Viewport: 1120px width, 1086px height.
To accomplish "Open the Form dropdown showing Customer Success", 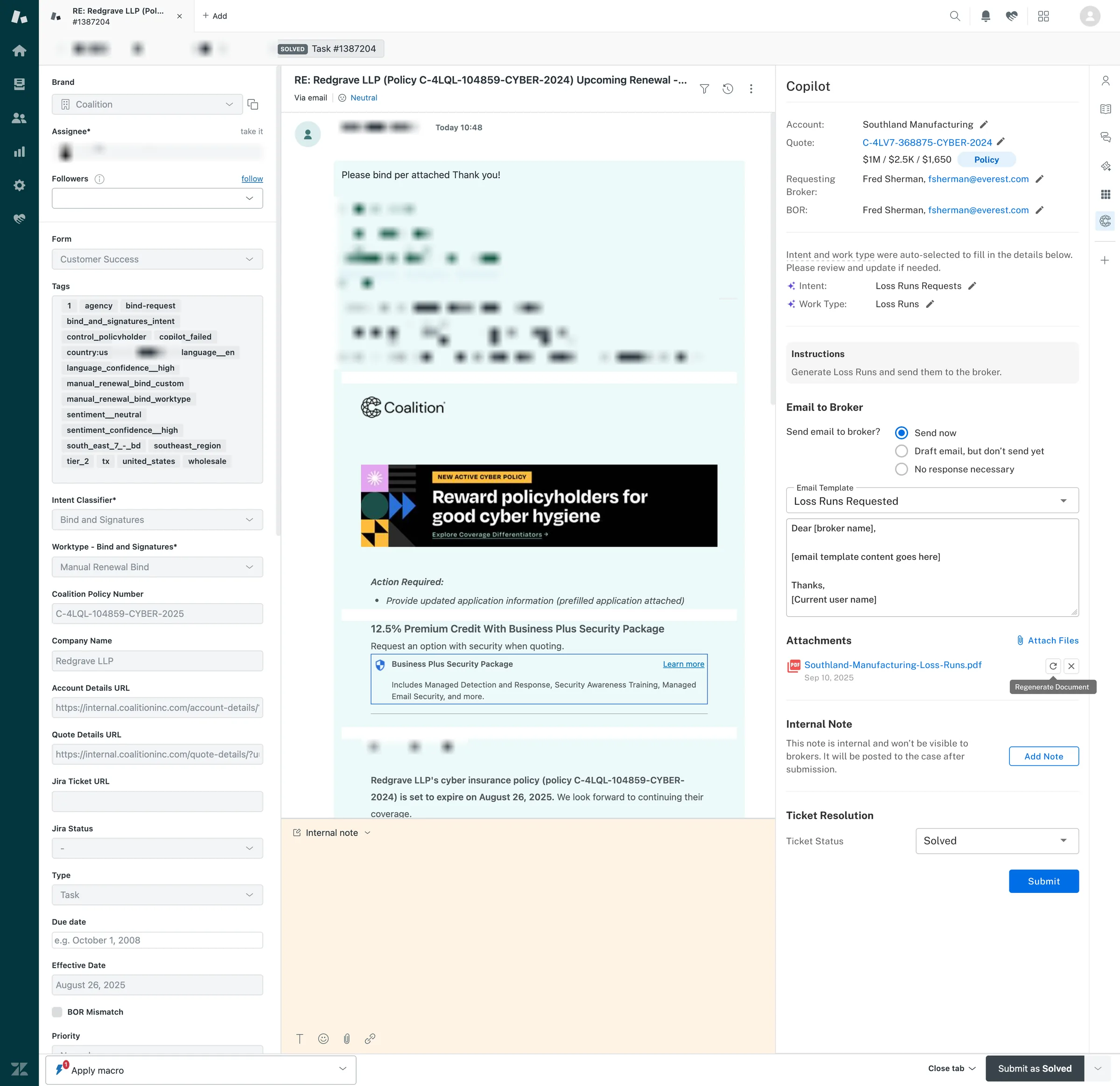I will 157,259.
